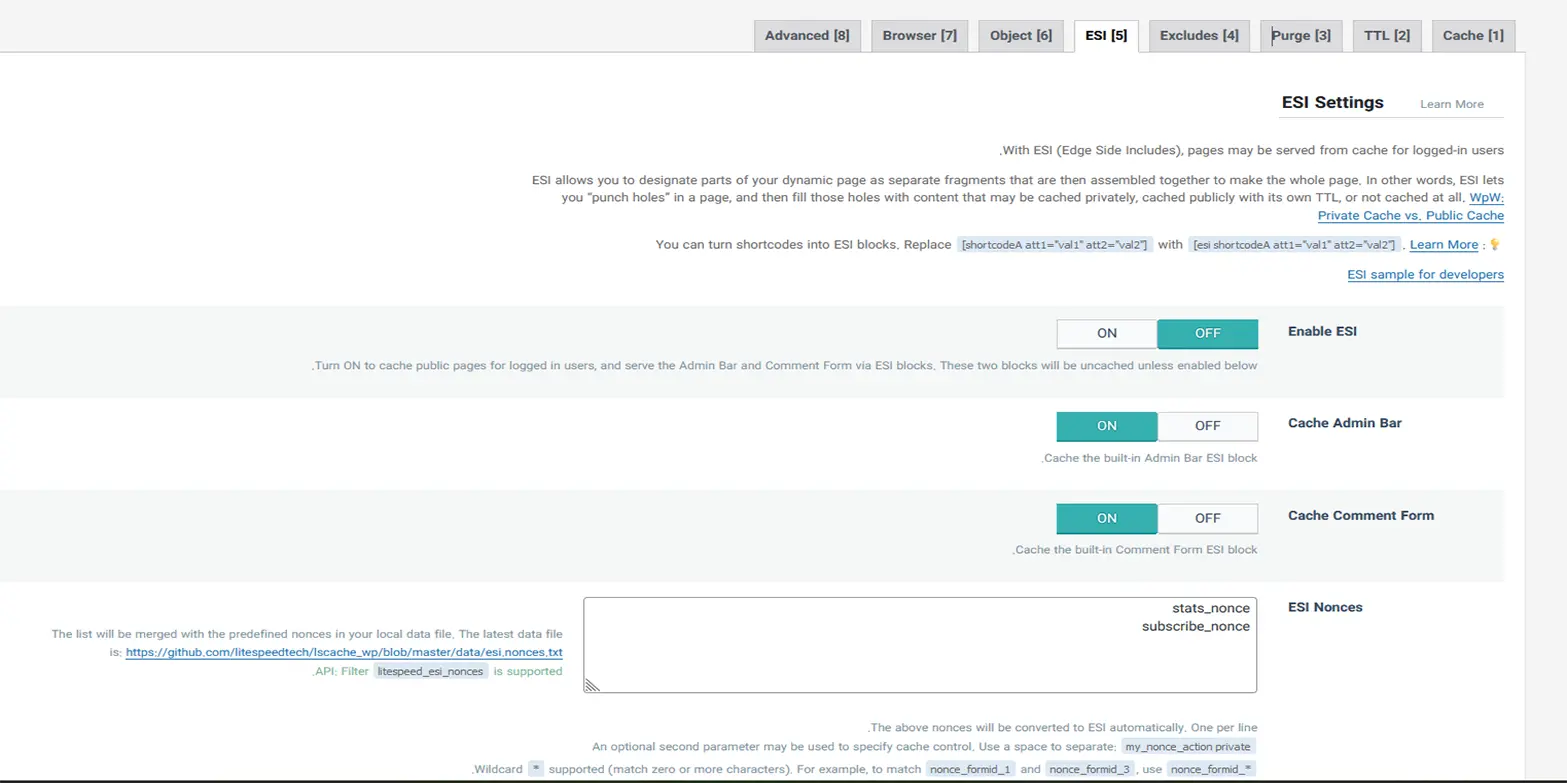1567x783 pixels.
Task: Turn Enable ESI to ON
Action: (1107, 333)
